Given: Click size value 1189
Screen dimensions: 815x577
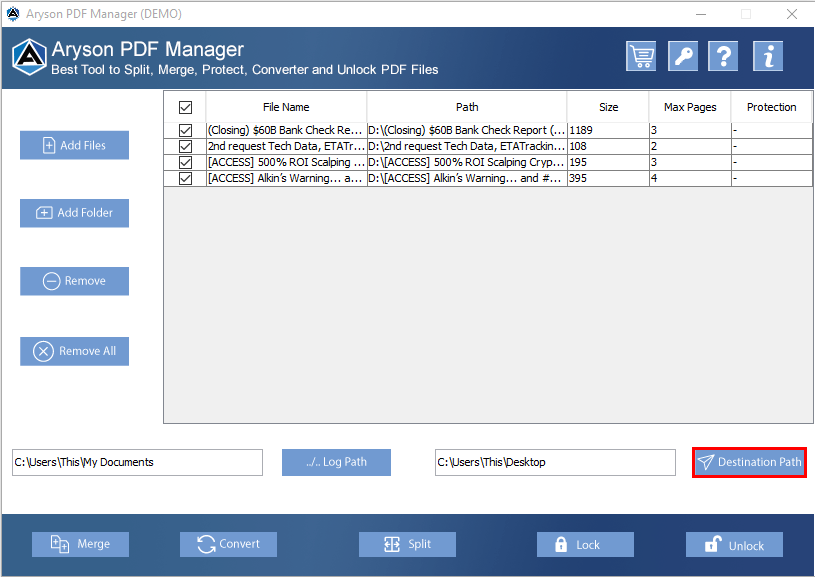Looking at the screenshot, I should coord(581,130).
